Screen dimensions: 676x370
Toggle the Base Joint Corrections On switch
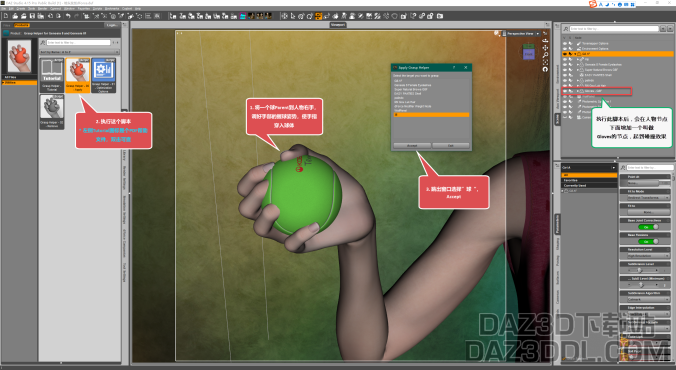point(648,227)
